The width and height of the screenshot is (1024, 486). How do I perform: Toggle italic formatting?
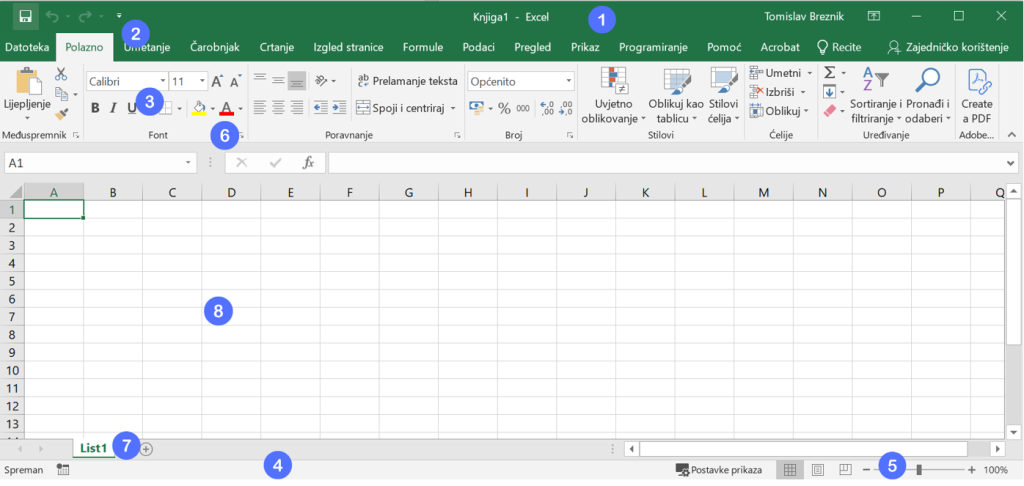[113, 108]
